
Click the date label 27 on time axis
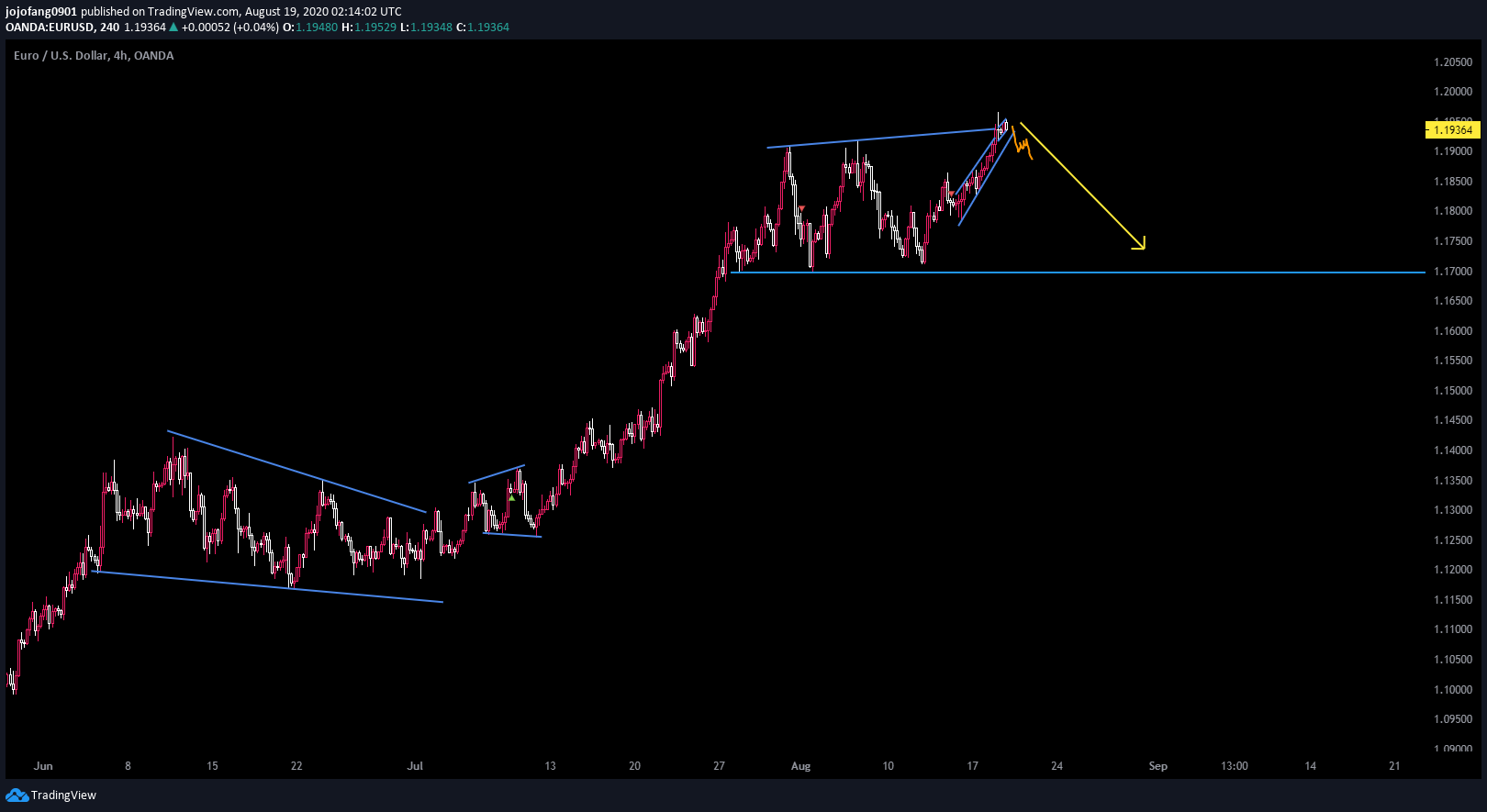pyautogui.click(x=719, y=766)
